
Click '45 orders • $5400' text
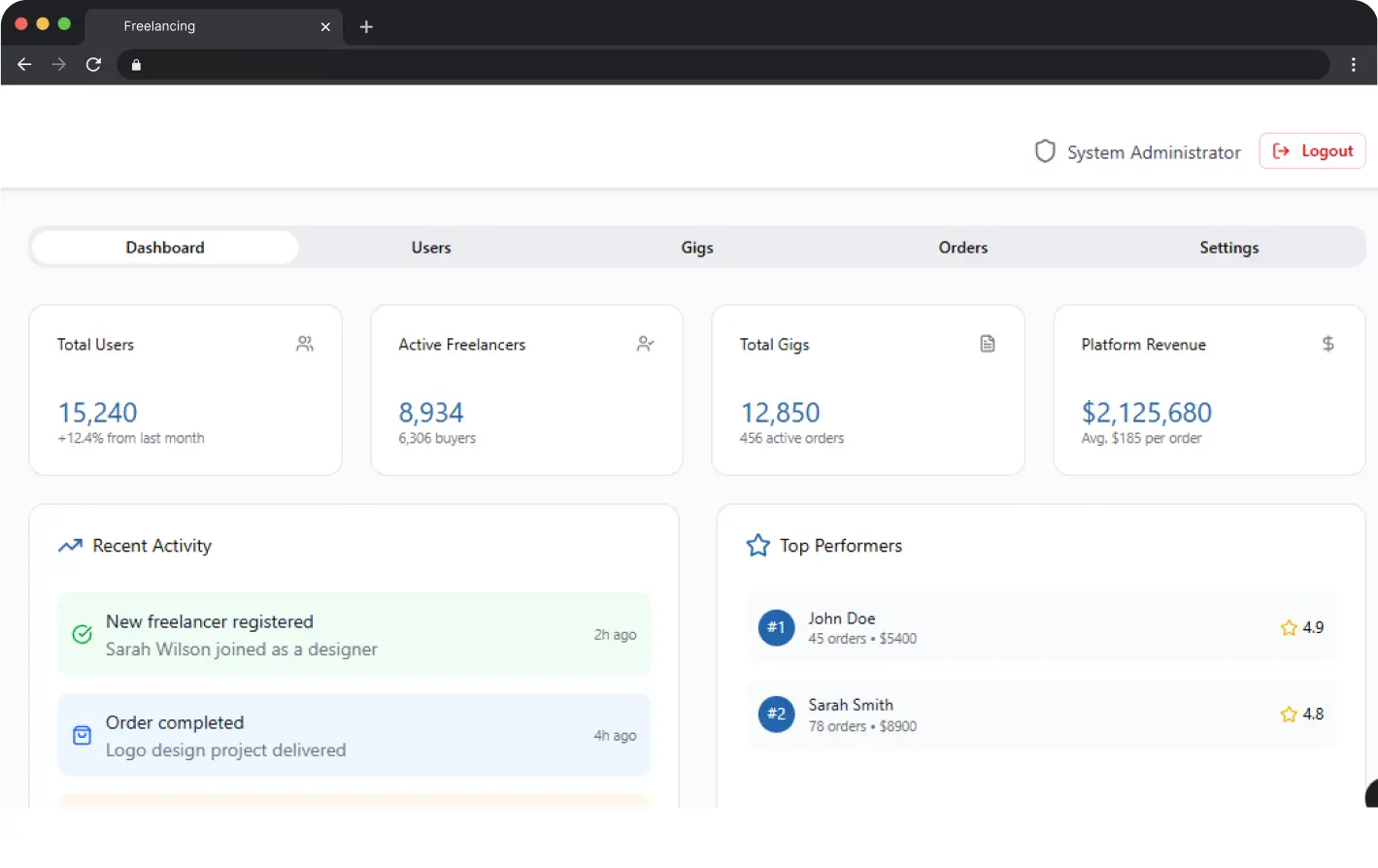(862, 639)
